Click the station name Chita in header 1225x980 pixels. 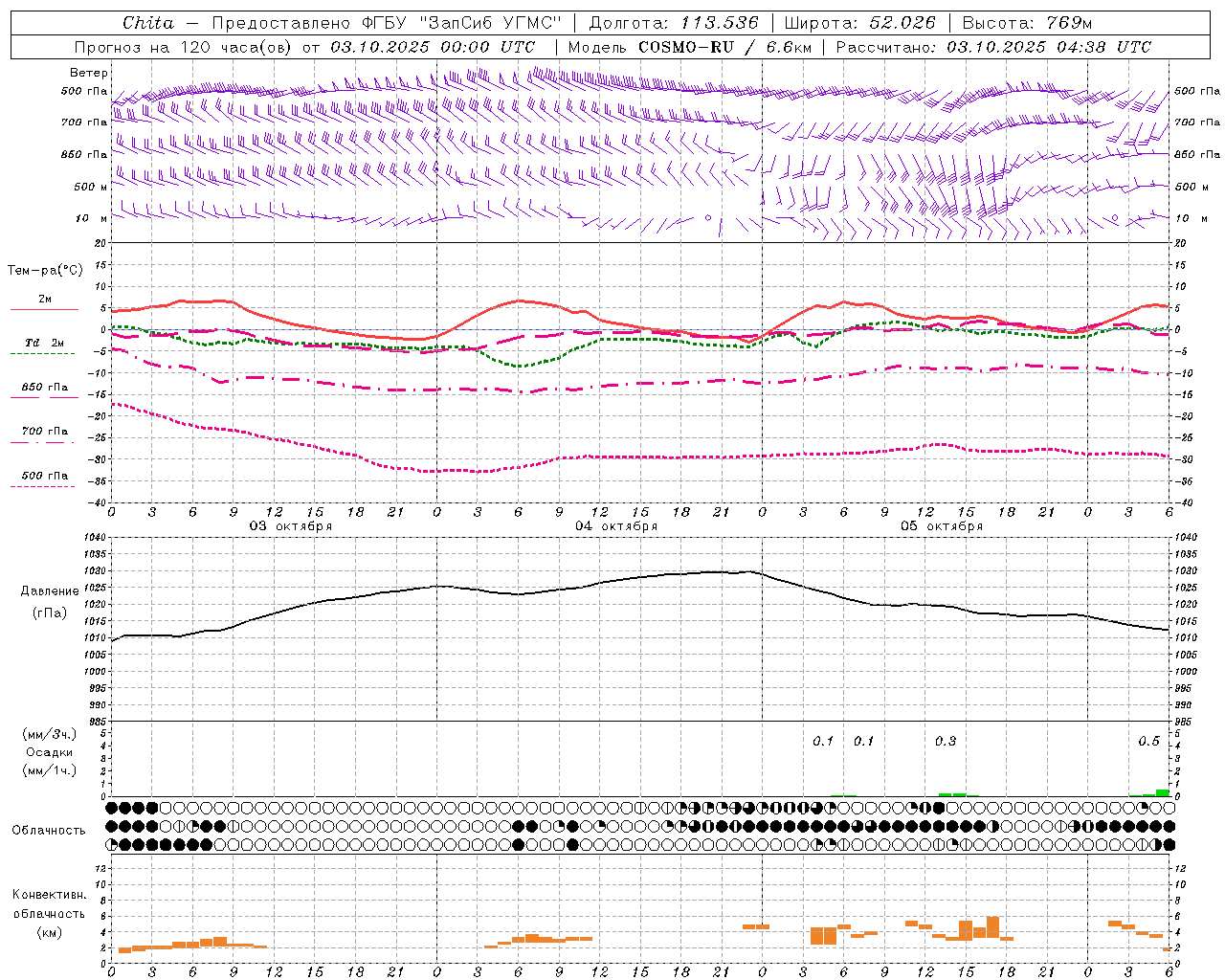(148, 23)
